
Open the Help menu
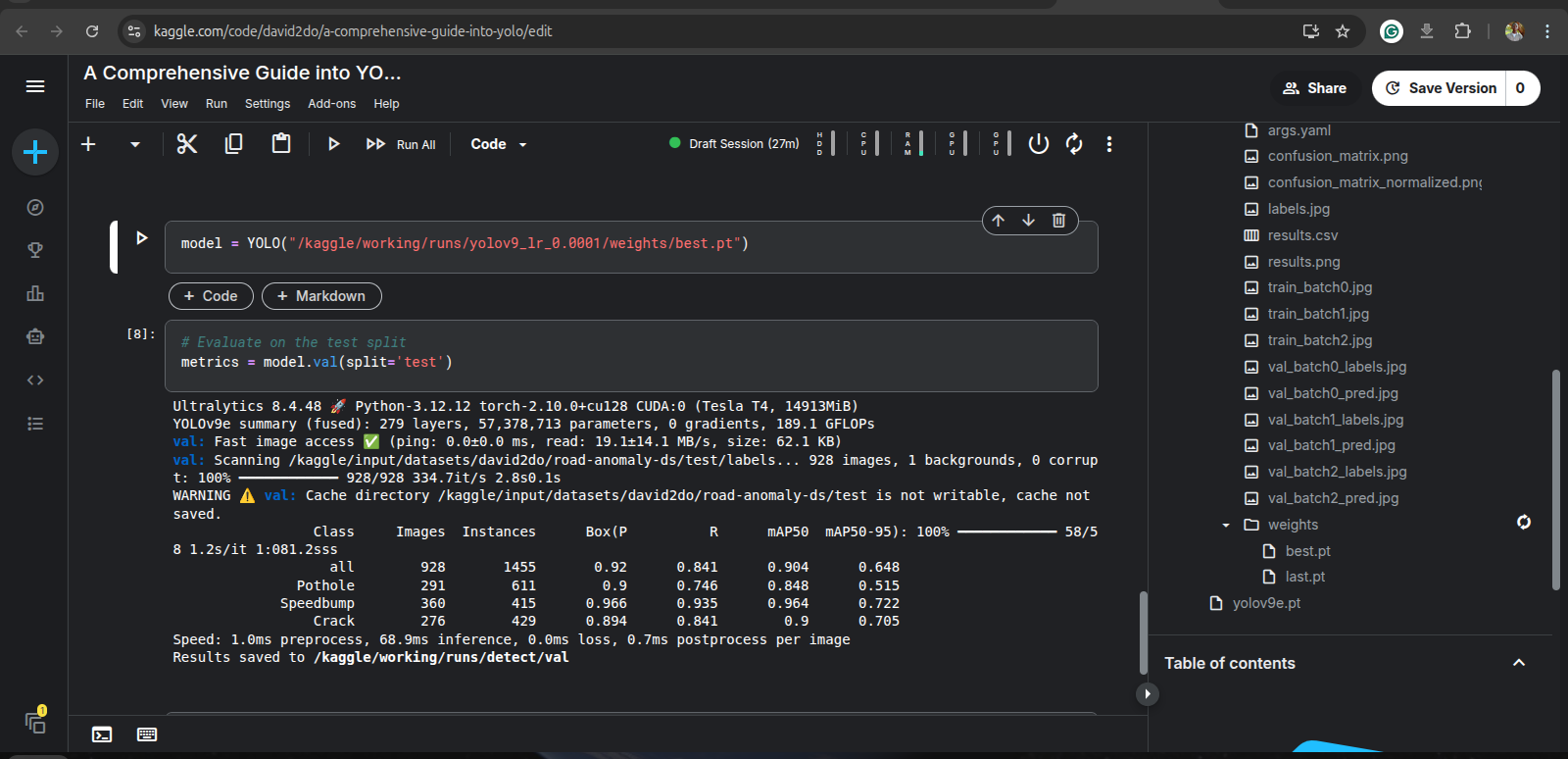click(386, 104)
